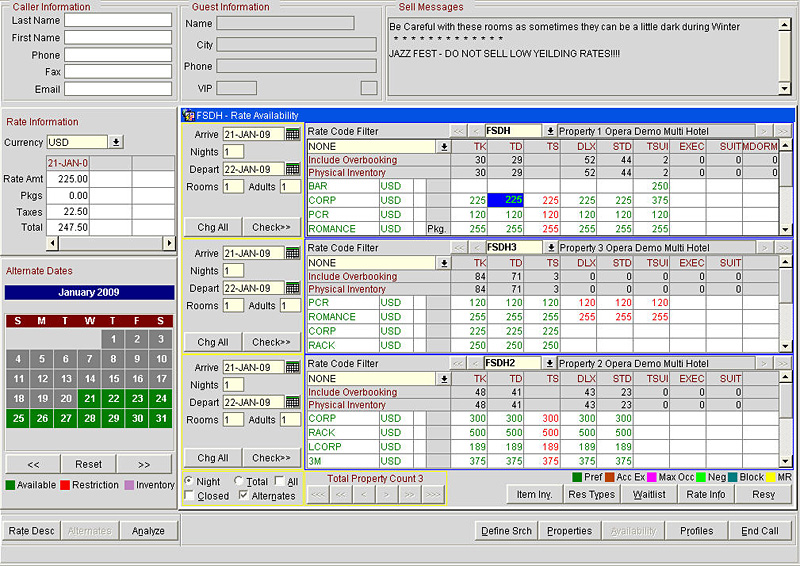Open Rate Info
Screen dimensions: 800x566
tap(706, 494)
